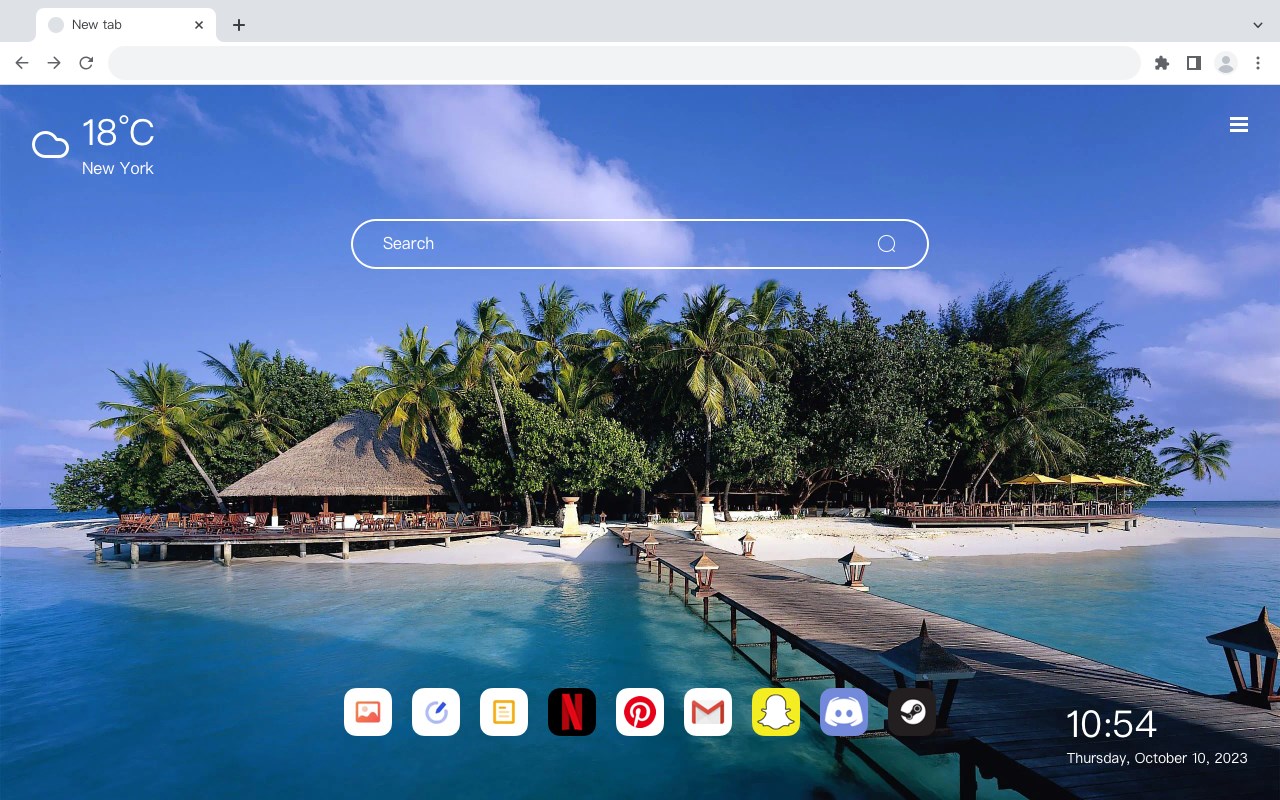This screenshot has height=800, width=1280.
Task: Launch the Pinterest shortcut
Action: (640, 712)
